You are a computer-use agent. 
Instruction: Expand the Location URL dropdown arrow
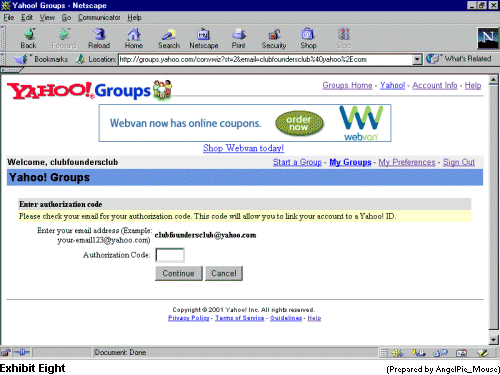pyautogui.click(x=417, y=60)
